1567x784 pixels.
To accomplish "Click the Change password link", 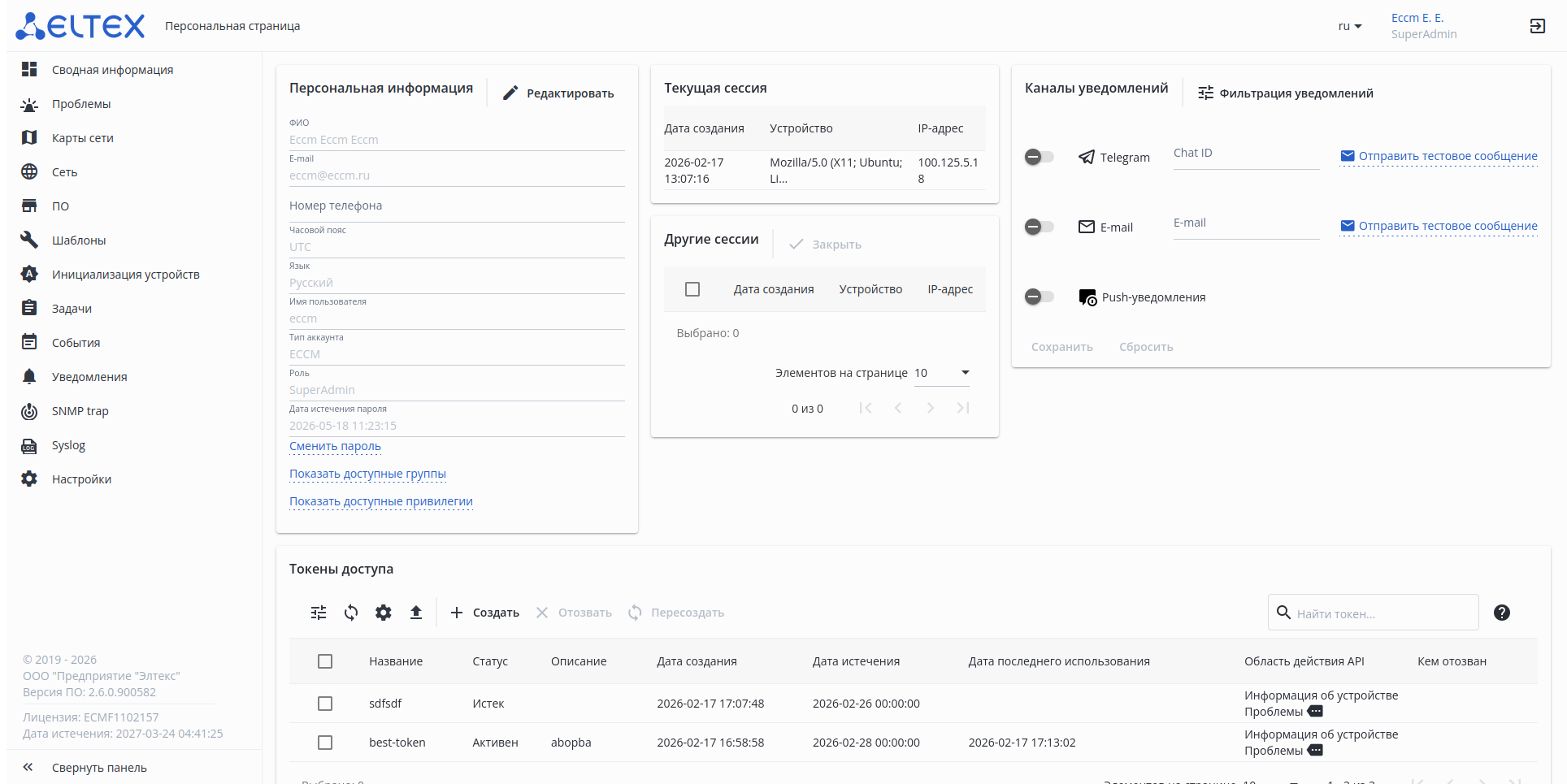I will 335,446.
